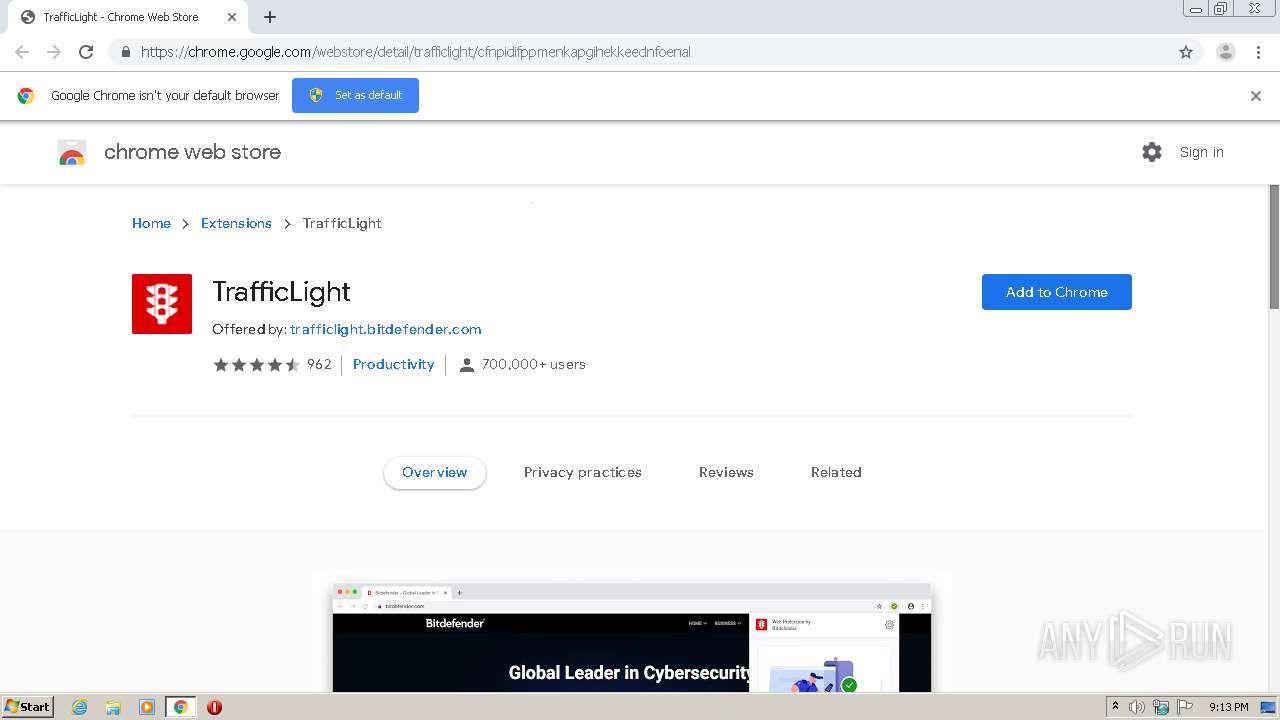Switch to Privacy practices tab
The width and height of the screenshot is (1280, 720).
pos(583,472)
